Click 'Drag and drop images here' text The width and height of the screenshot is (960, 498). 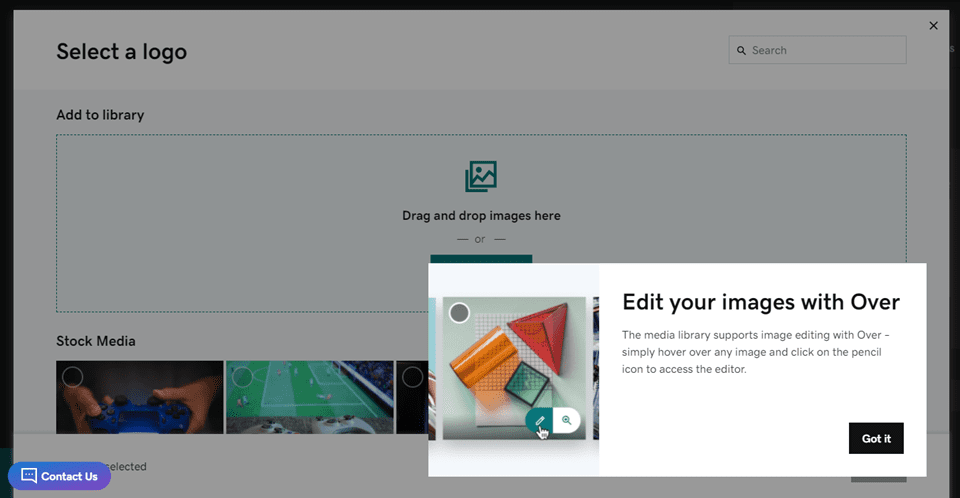point(481,216)
